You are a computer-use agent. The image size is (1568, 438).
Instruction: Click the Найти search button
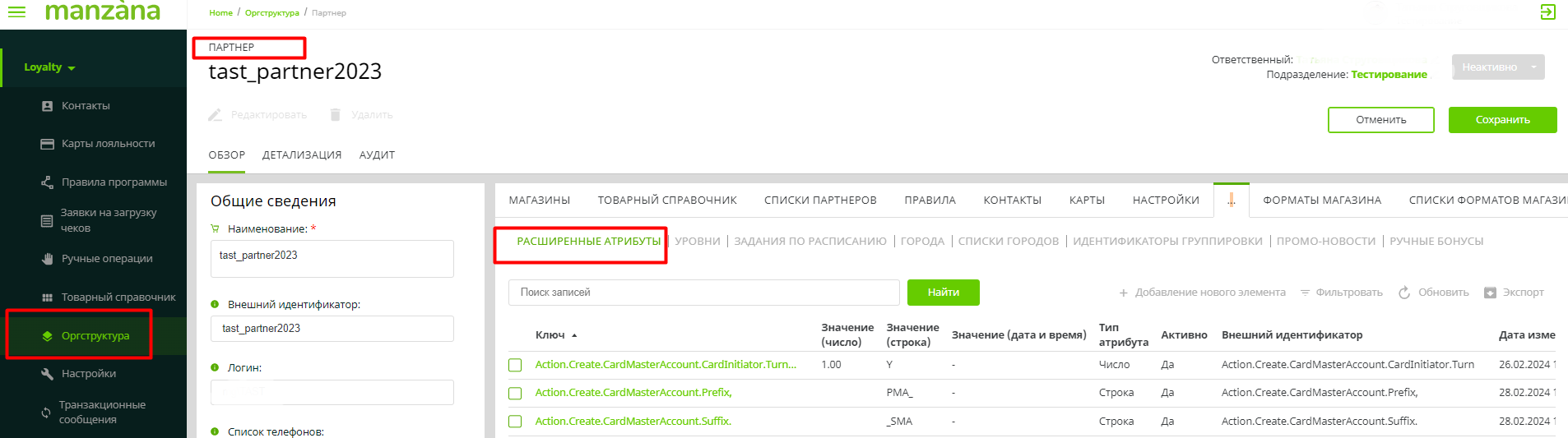943,293
